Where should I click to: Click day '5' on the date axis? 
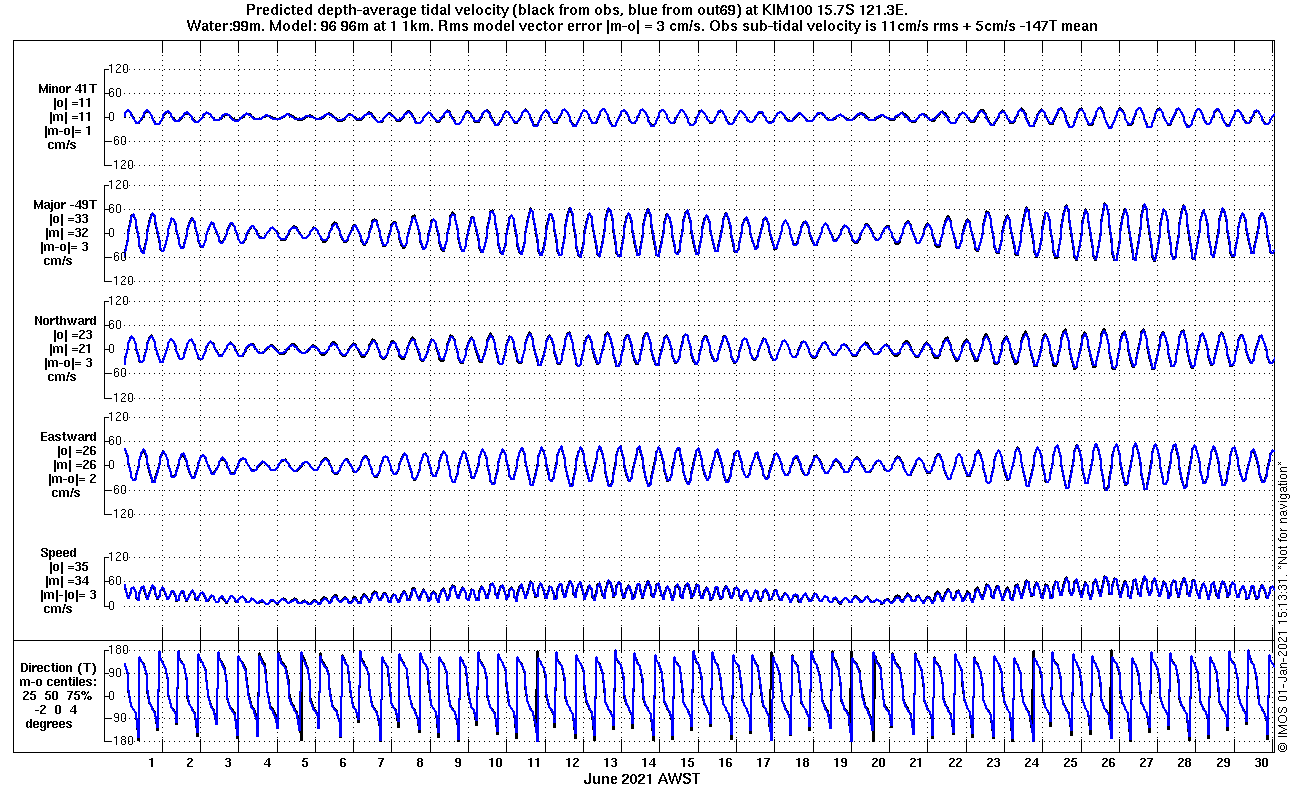(305, 762)
